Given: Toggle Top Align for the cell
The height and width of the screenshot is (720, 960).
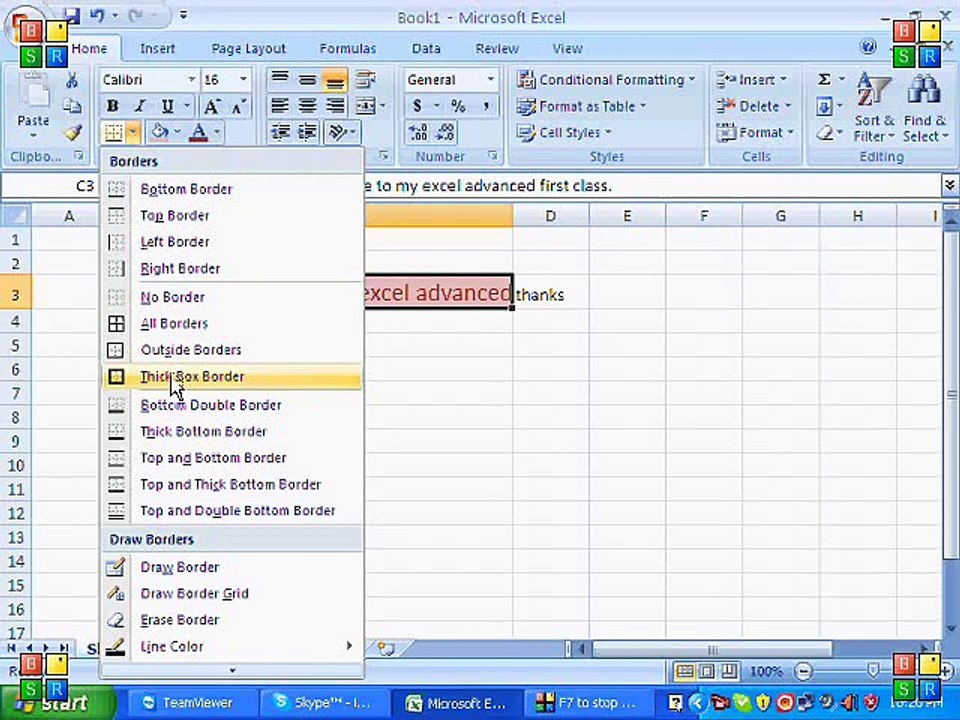Looking at the screenshot, I should 280,79.
